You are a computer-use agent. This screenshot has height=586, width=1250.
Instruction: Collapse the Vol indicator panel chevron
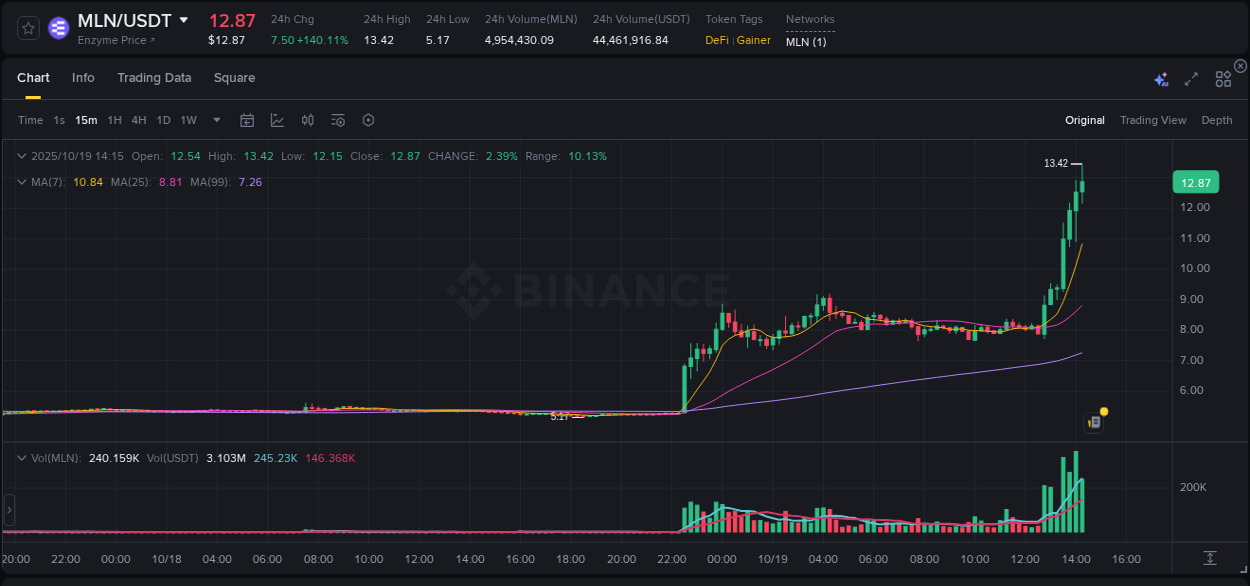click(x=22, y=456)
